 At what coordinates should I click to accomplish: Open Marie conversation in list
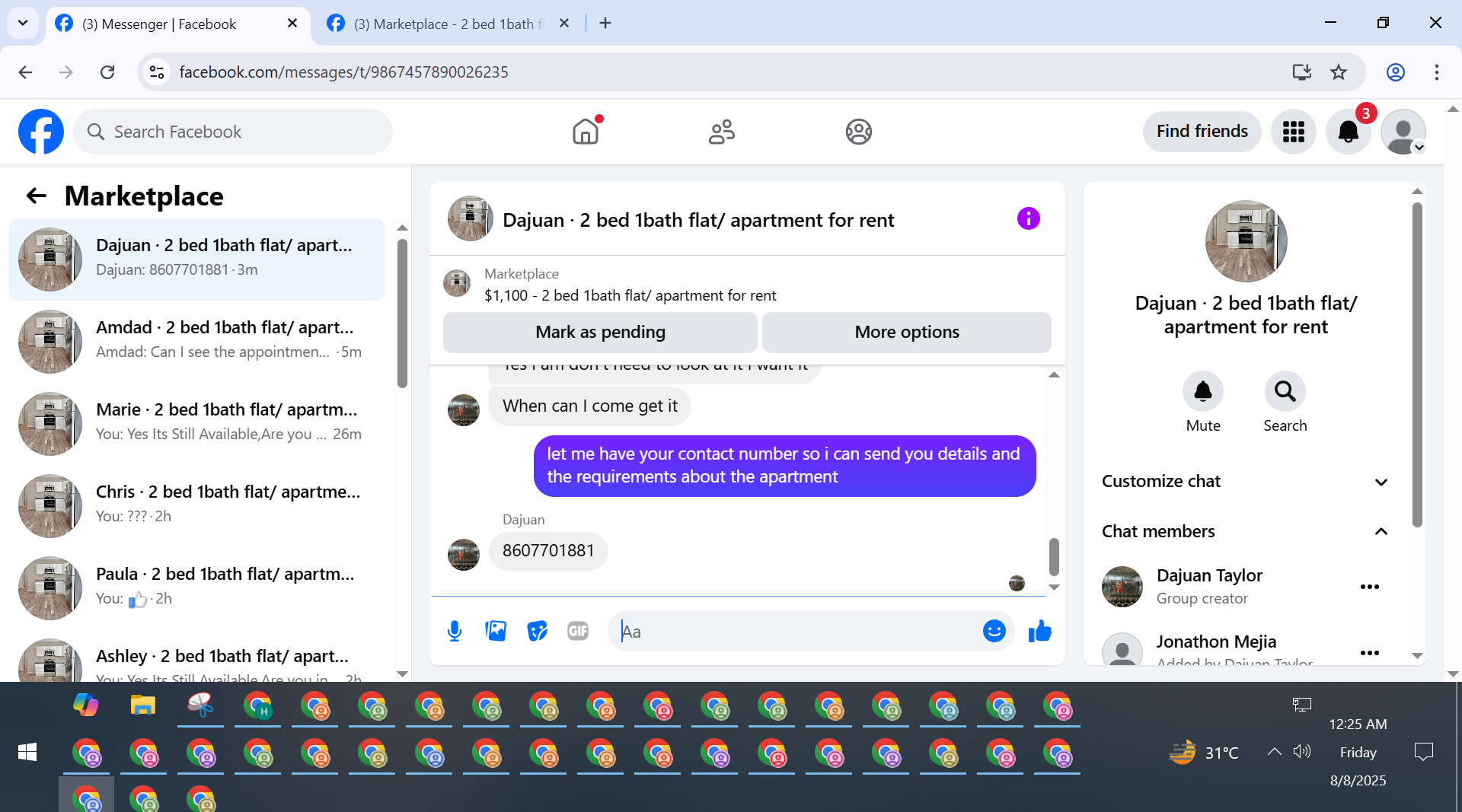(196, 424)
